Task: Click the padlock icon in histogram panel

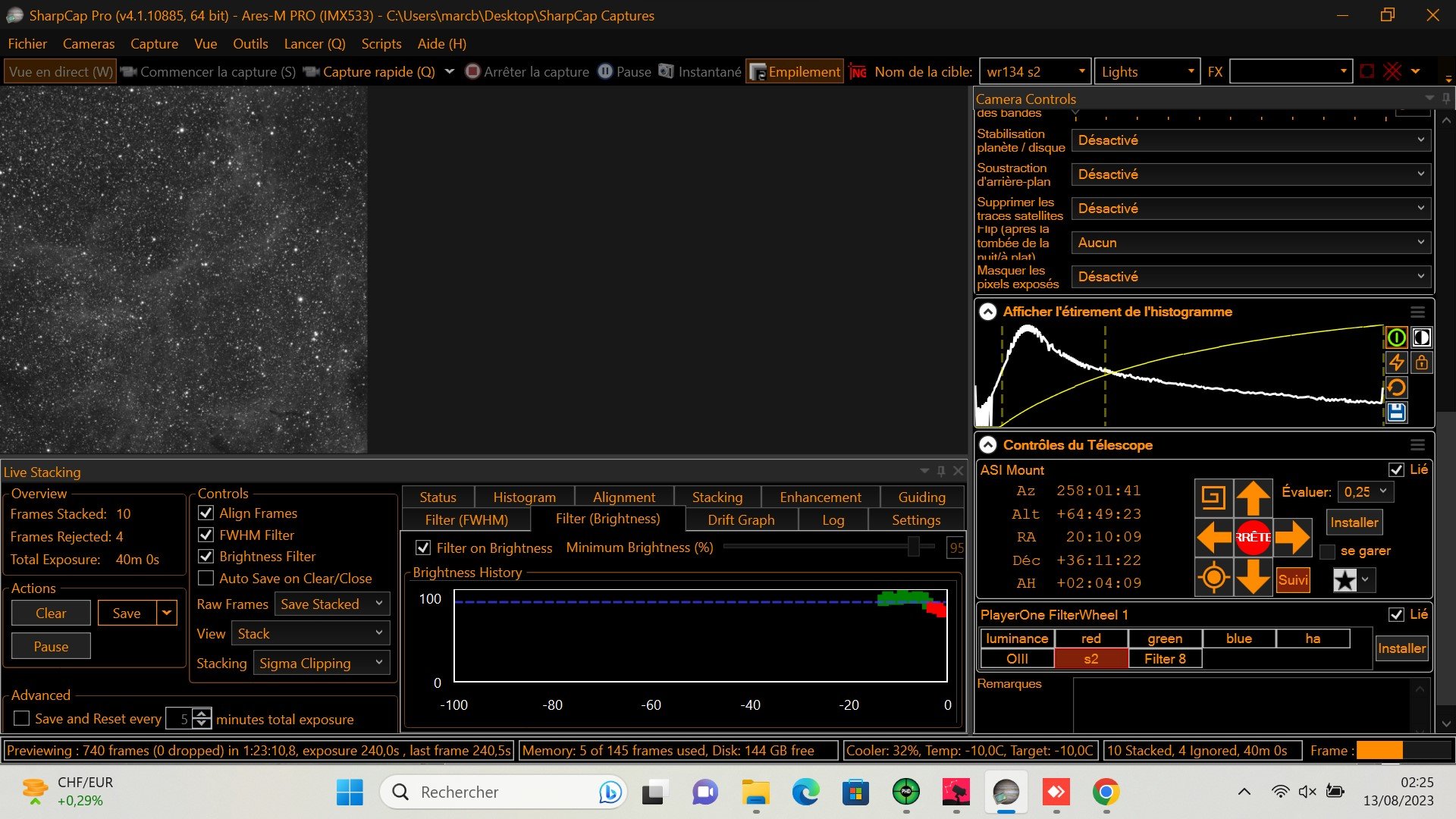Action: pos(1421,362)
